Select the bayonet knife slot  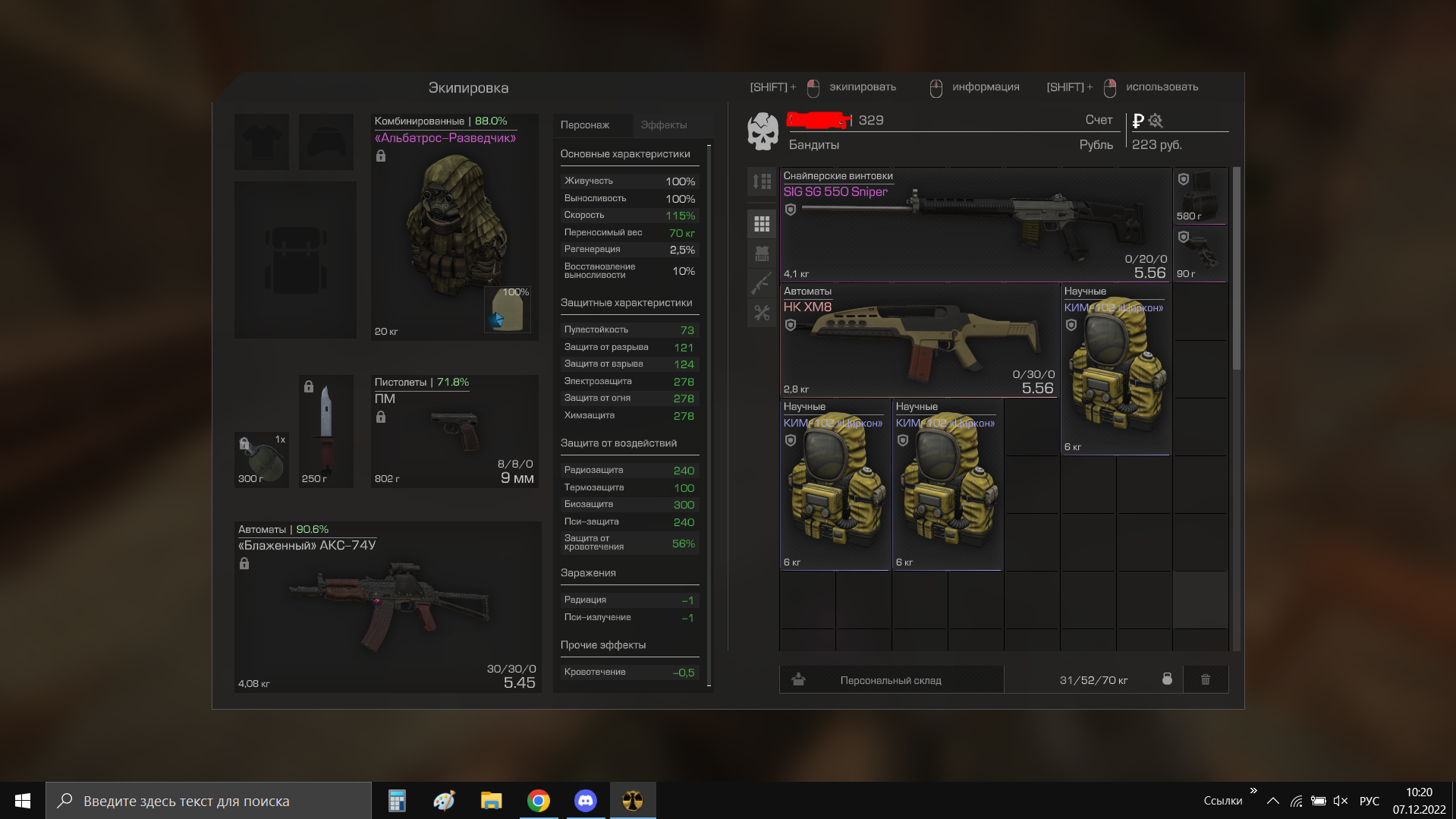326,431
